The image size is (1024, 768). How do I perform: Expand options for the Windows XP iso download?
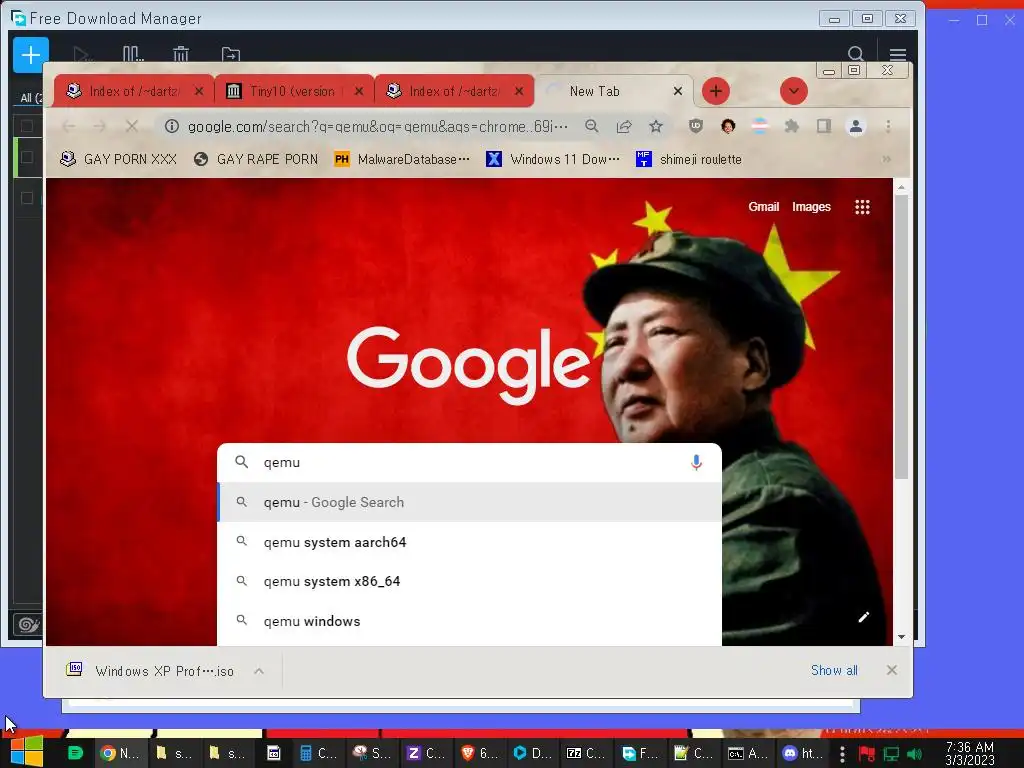(259, 671)
